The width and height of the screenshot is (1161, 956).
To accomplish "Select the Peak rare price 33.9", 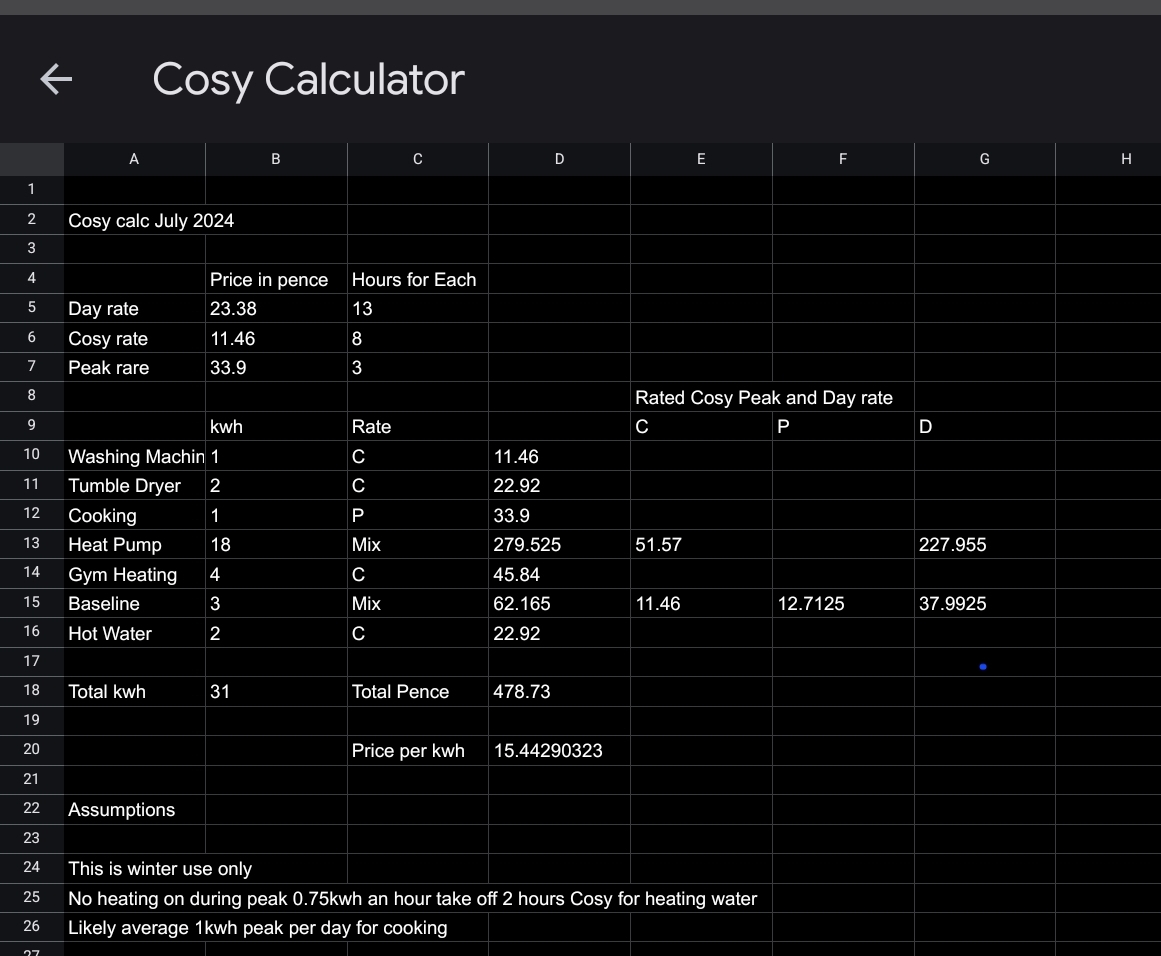I will (276, 367).
